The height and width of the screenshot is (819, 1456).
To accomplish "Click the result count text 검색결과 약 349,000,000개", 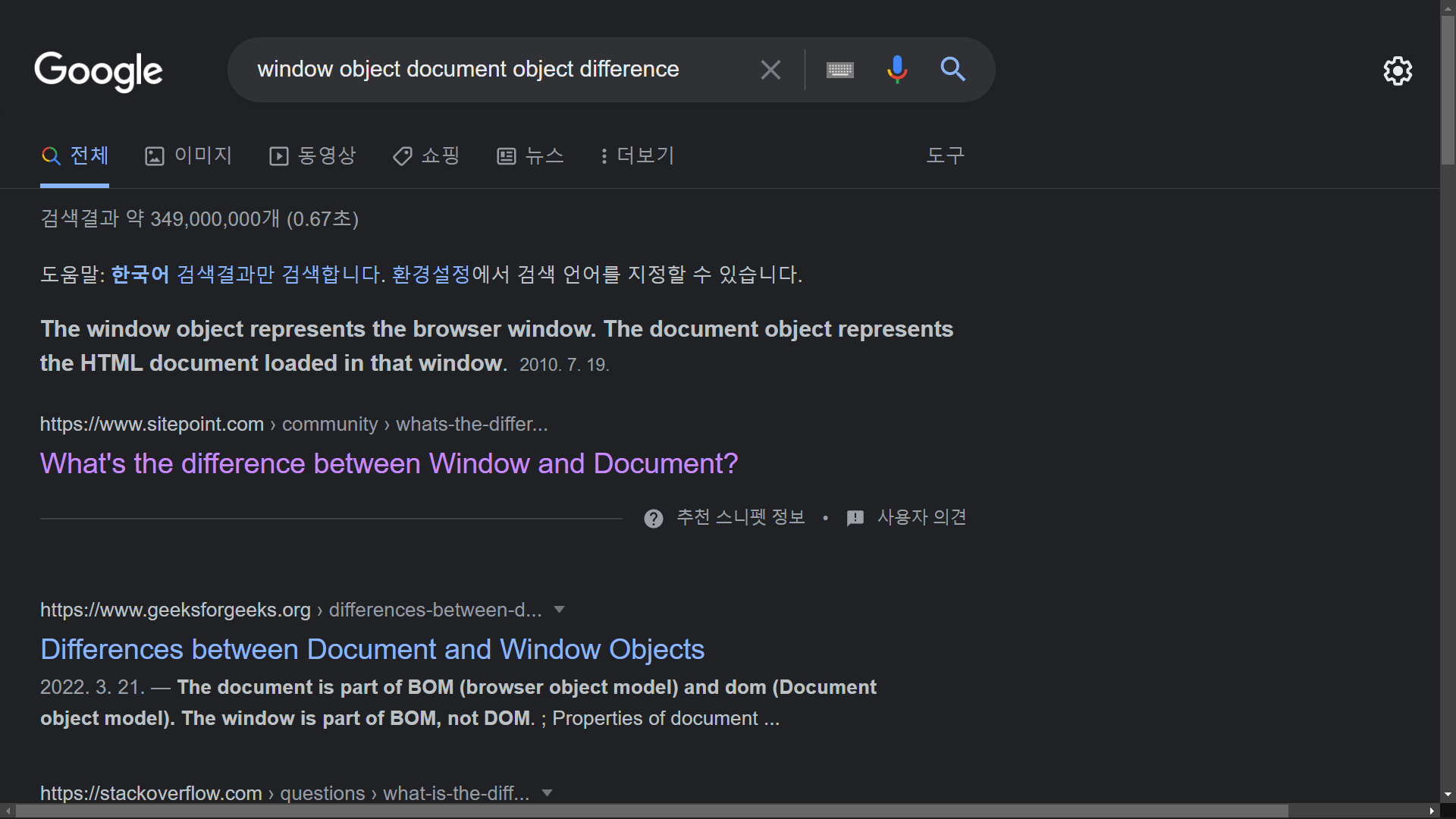I will (x=199, y=218).
